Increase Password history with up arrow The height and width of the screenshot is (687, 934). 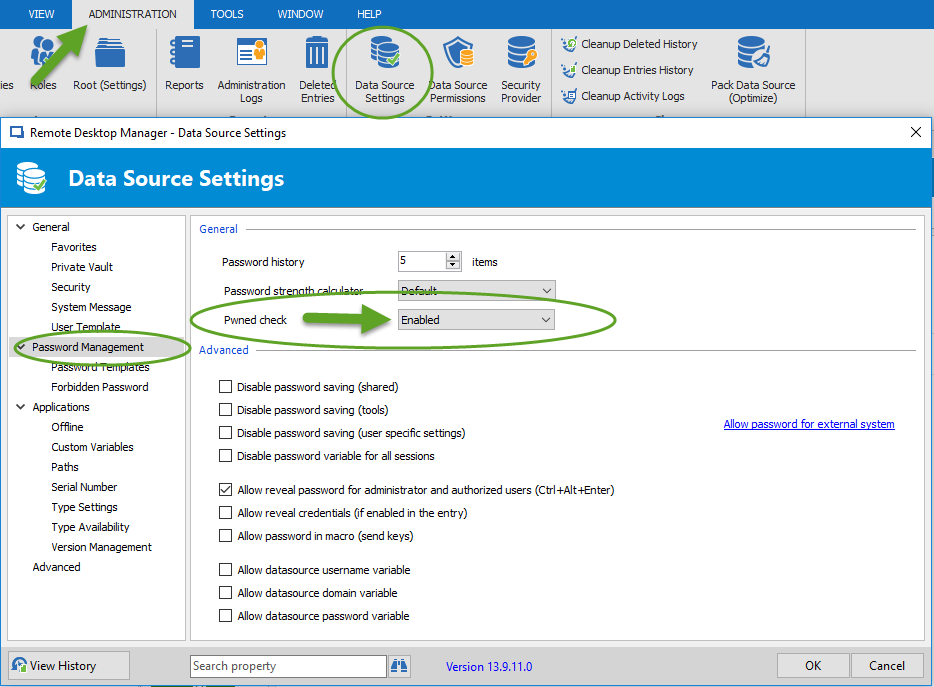pos(454,257)
